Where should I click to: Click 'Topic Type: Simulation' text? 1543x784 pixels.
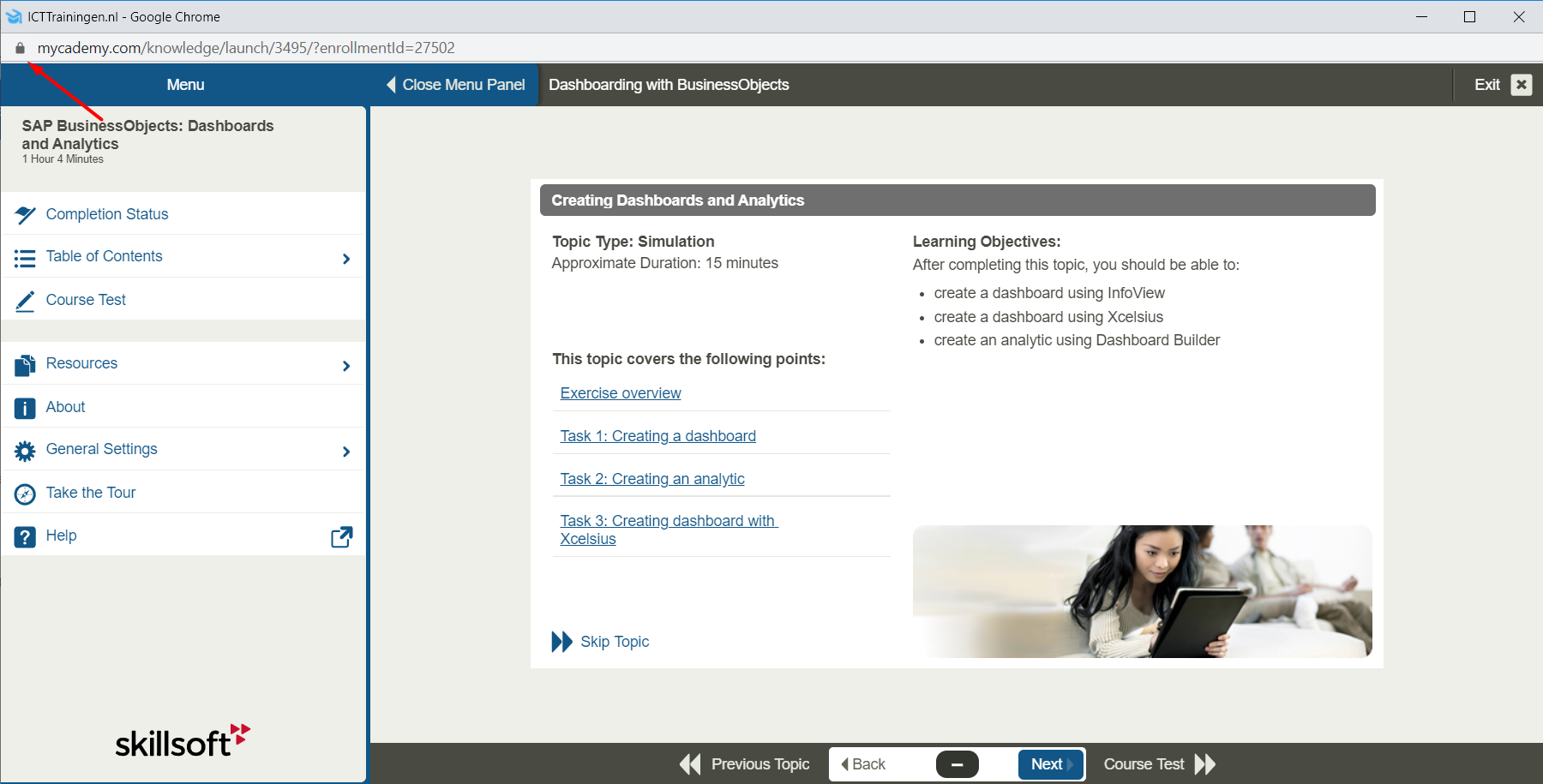[x=633, y=242]
